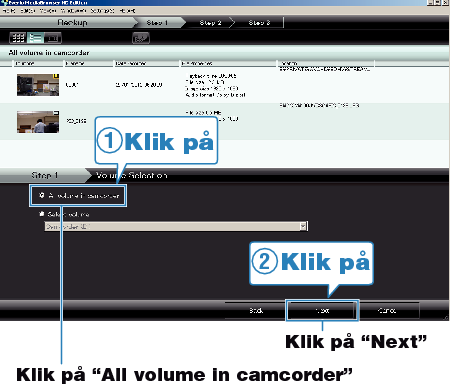The height and width of the screenshot is (386, 450).
Task: Click the file properties column header
Action: tap(229, 63)
